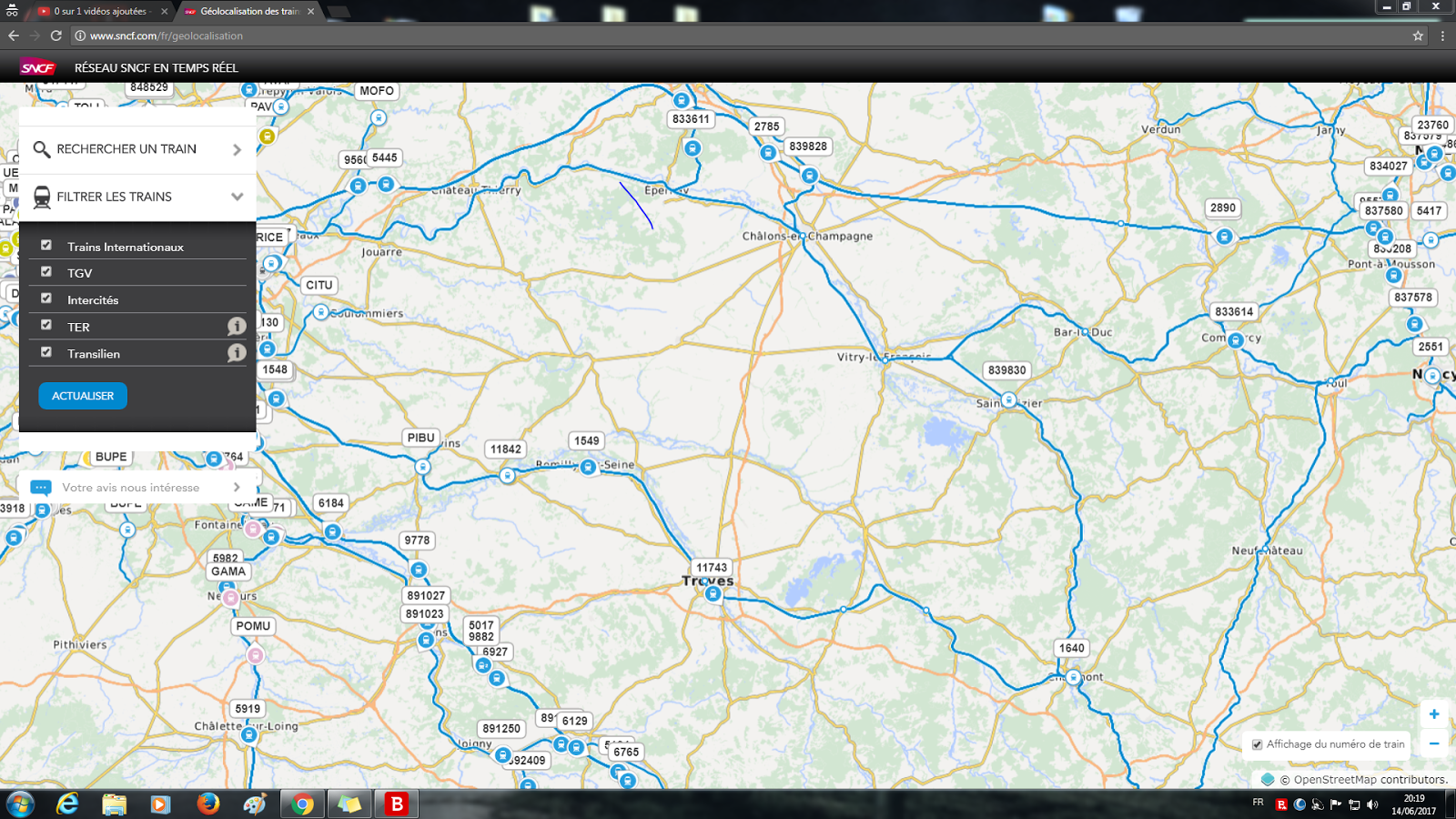
Task: Click the speech bubble icon on Votre avis
Action: point(40,488)
